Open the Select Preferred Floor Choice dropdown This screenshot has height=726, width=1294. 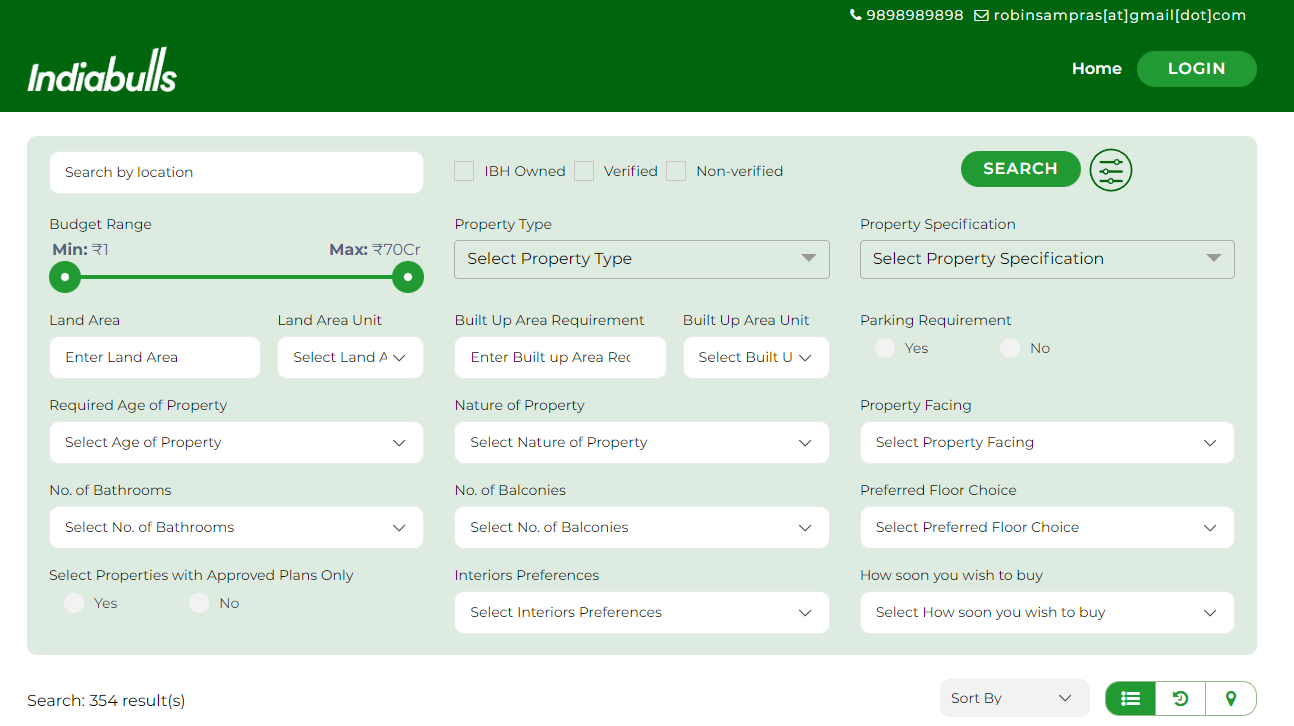click(1047, 527)
